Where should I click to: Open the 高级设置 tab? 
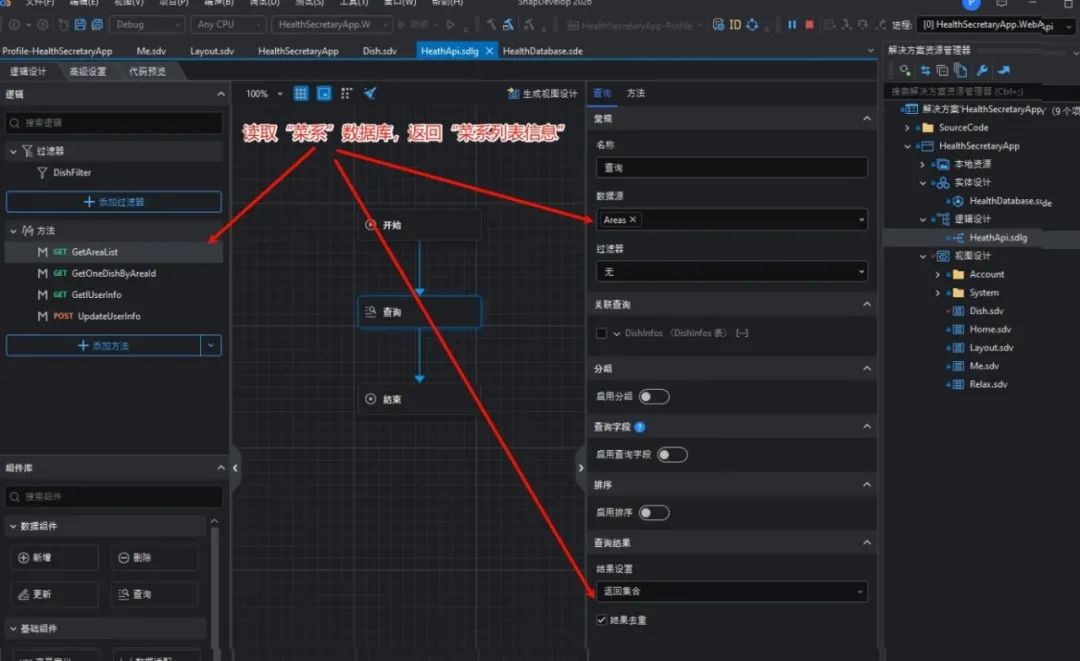(87, 72)
